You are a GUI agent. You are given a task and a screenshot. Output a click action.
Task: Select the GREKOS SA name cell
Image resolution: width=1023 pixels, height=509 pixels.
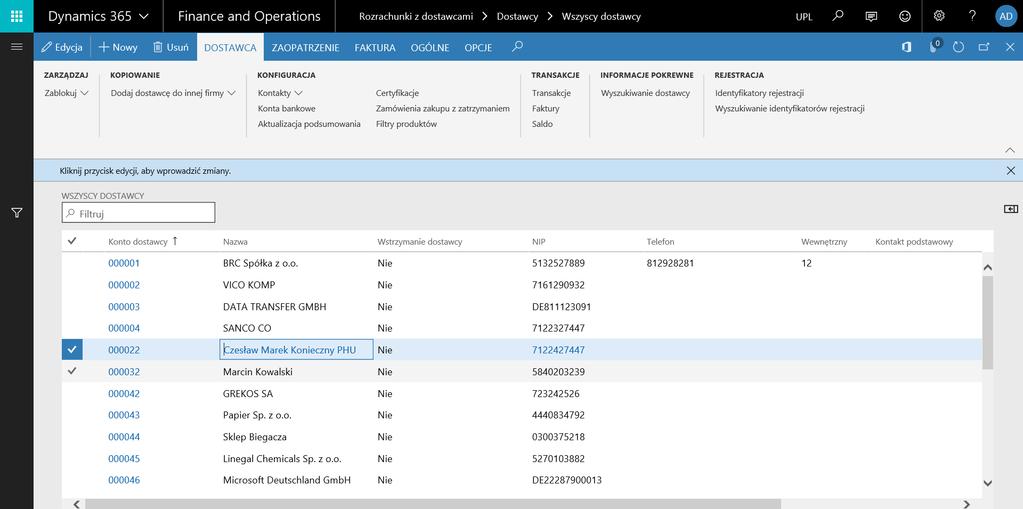tap(297, 393)
